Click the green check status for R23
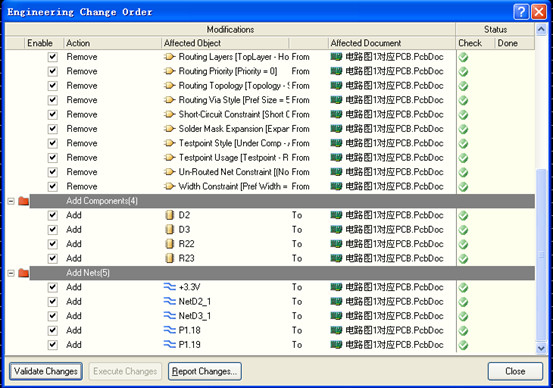Viewport: 553px width, 388px height. coord(463,259)
